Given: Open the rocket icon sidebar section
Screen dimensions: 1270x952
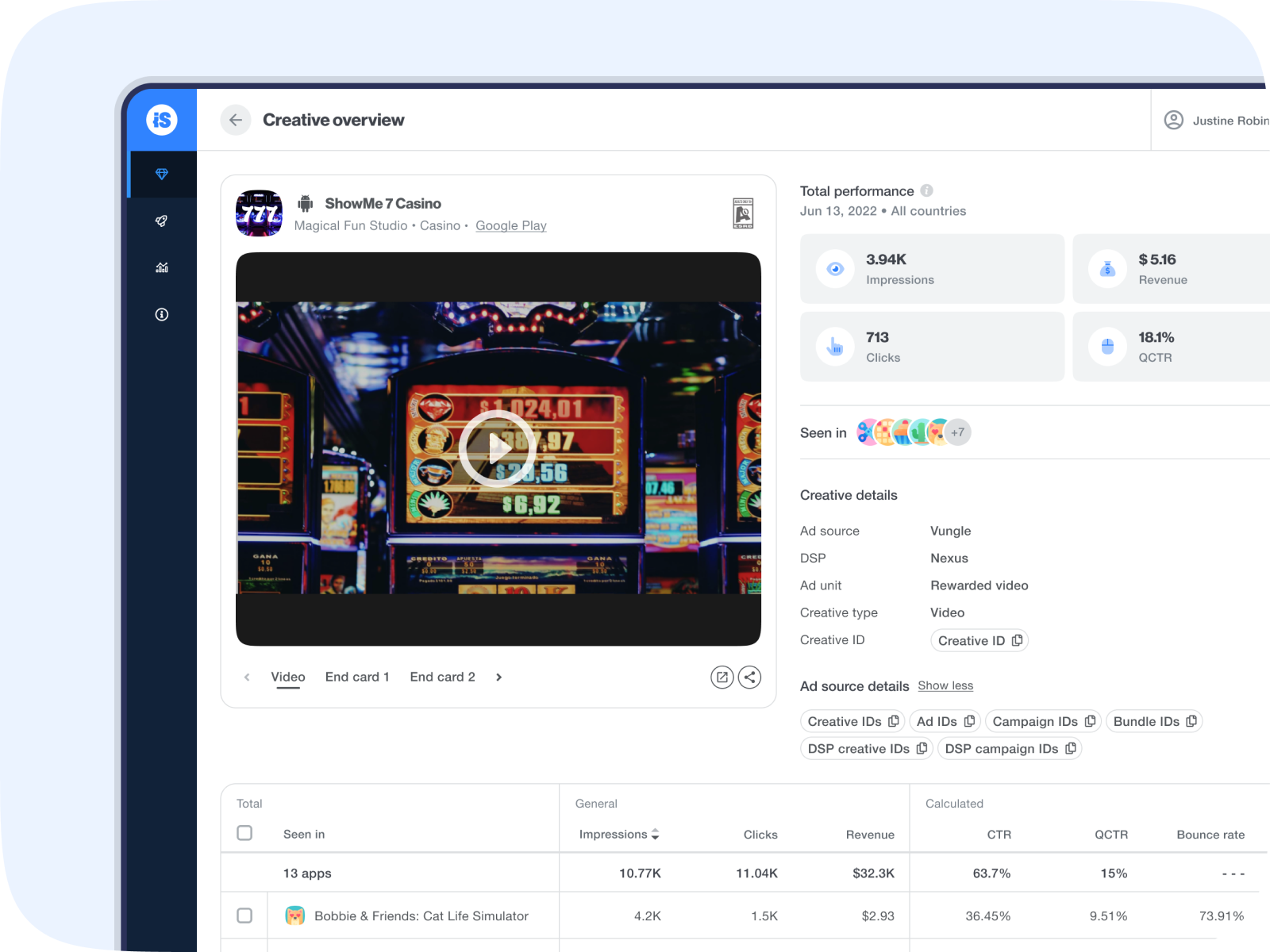Looking at the screenshot, I should (162, 221).
